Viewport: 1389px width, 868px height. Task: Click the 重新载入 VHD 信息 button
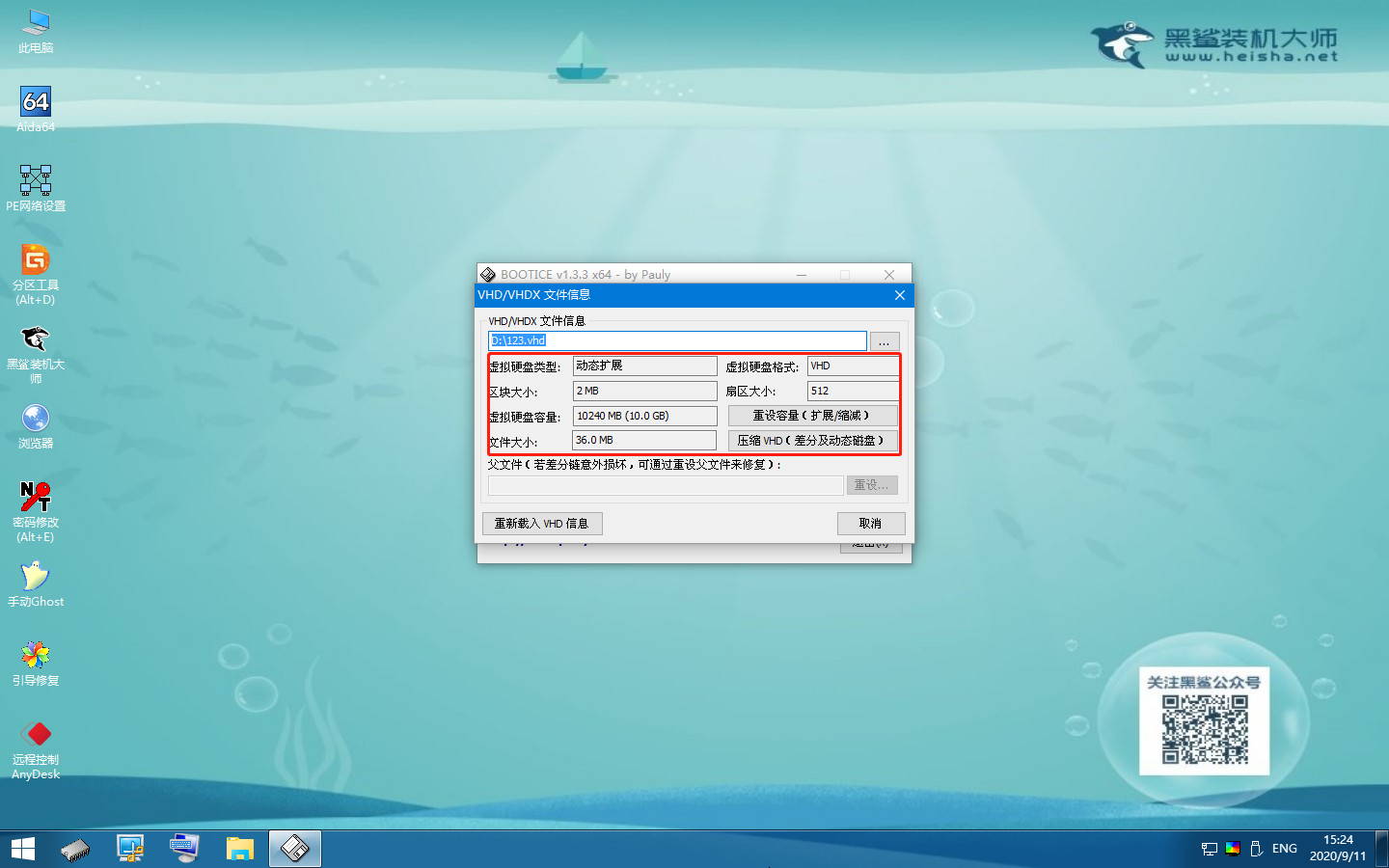pyautogui.click(x=542, y=524)
